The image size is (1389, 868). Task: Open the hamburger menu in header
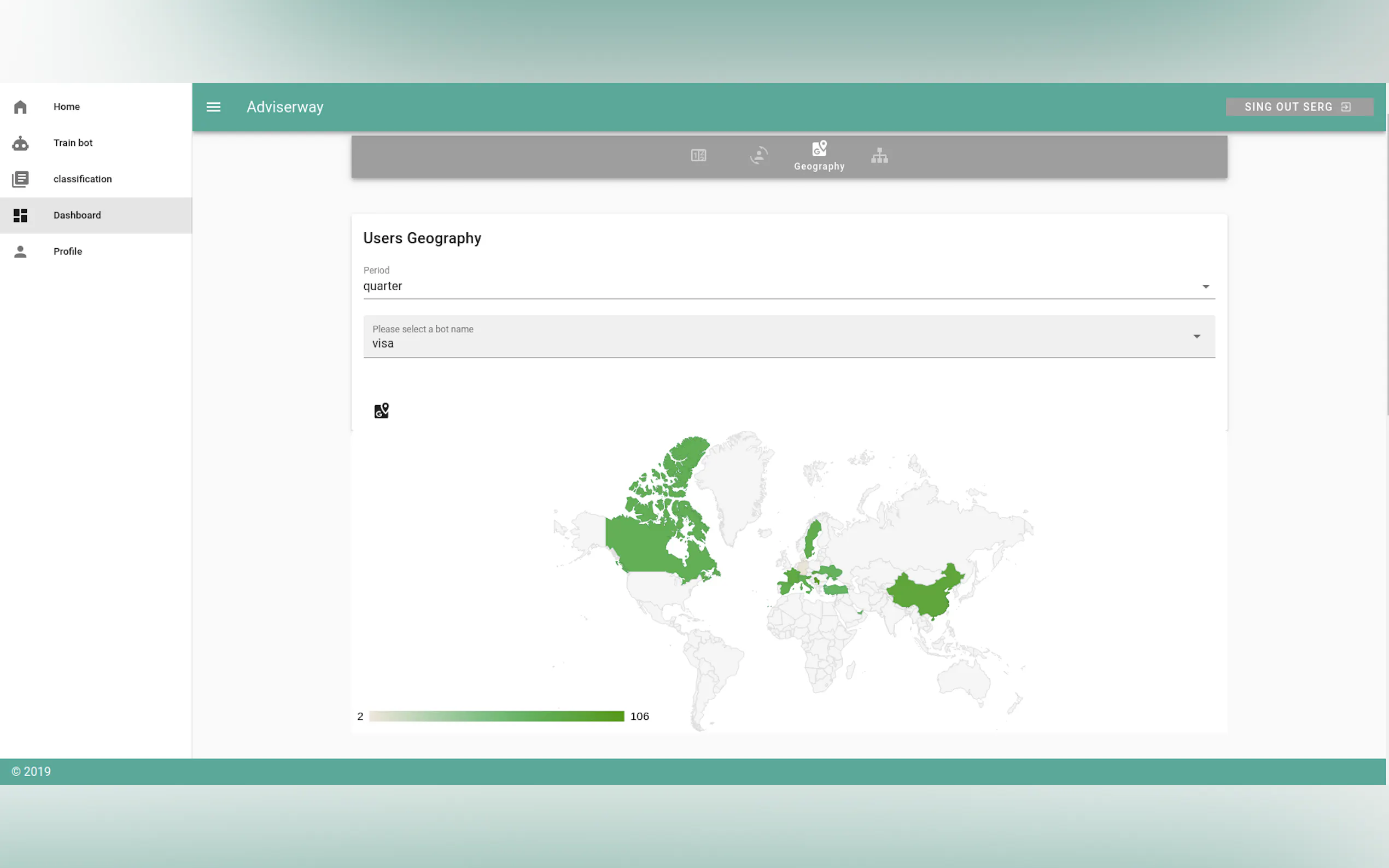[213, 107]
